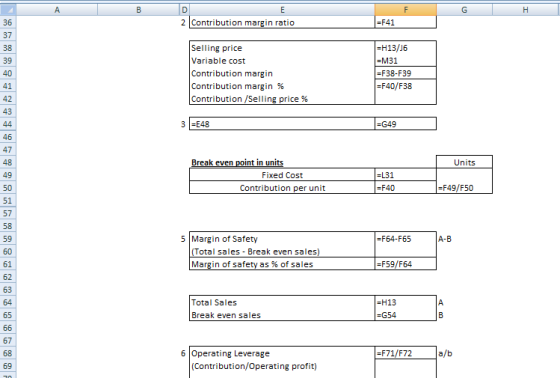The image size is (560, 378).
Task: Click the 'A-B' note cell
Action: [464, 239]
